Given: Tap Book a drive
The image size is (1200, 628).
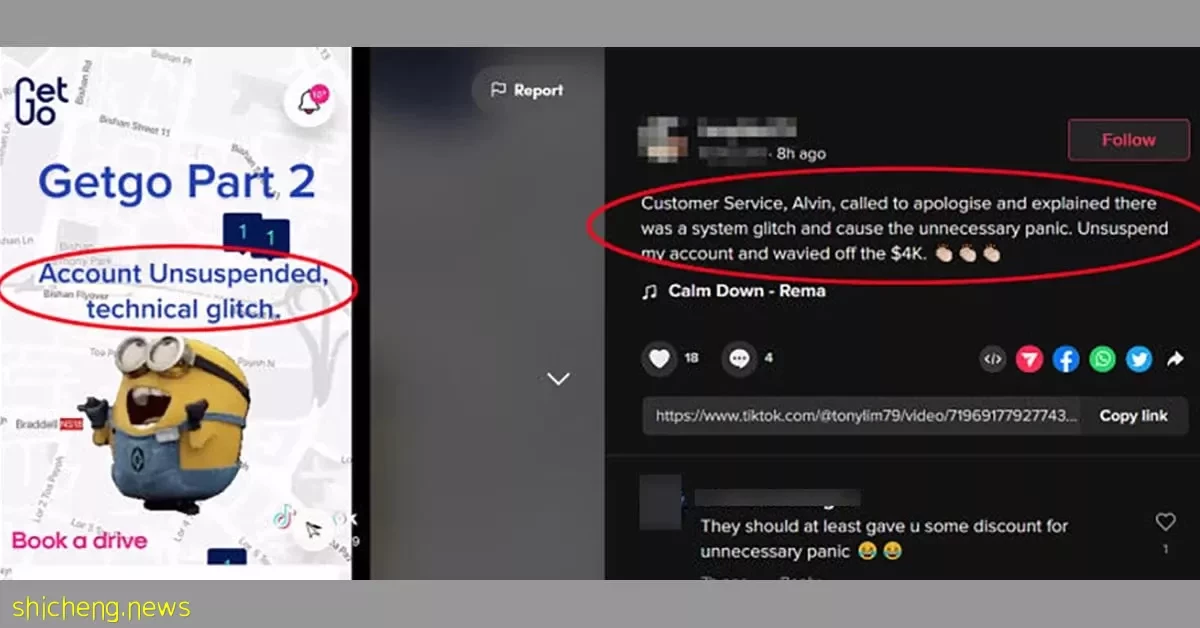Looking at the screenshot, I should tap(79, 541).
